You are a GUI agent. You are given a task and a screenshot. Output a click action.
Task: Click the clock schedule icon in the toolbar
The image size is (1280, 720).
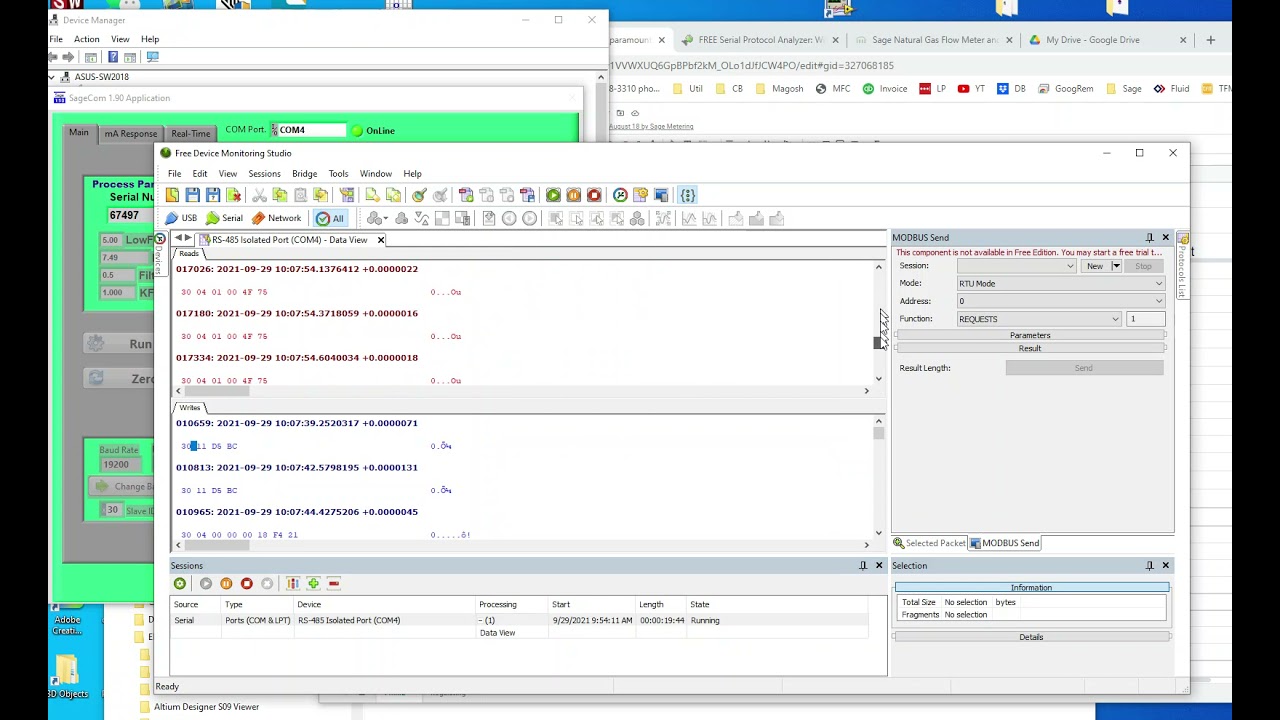click(x=620, y=195)
